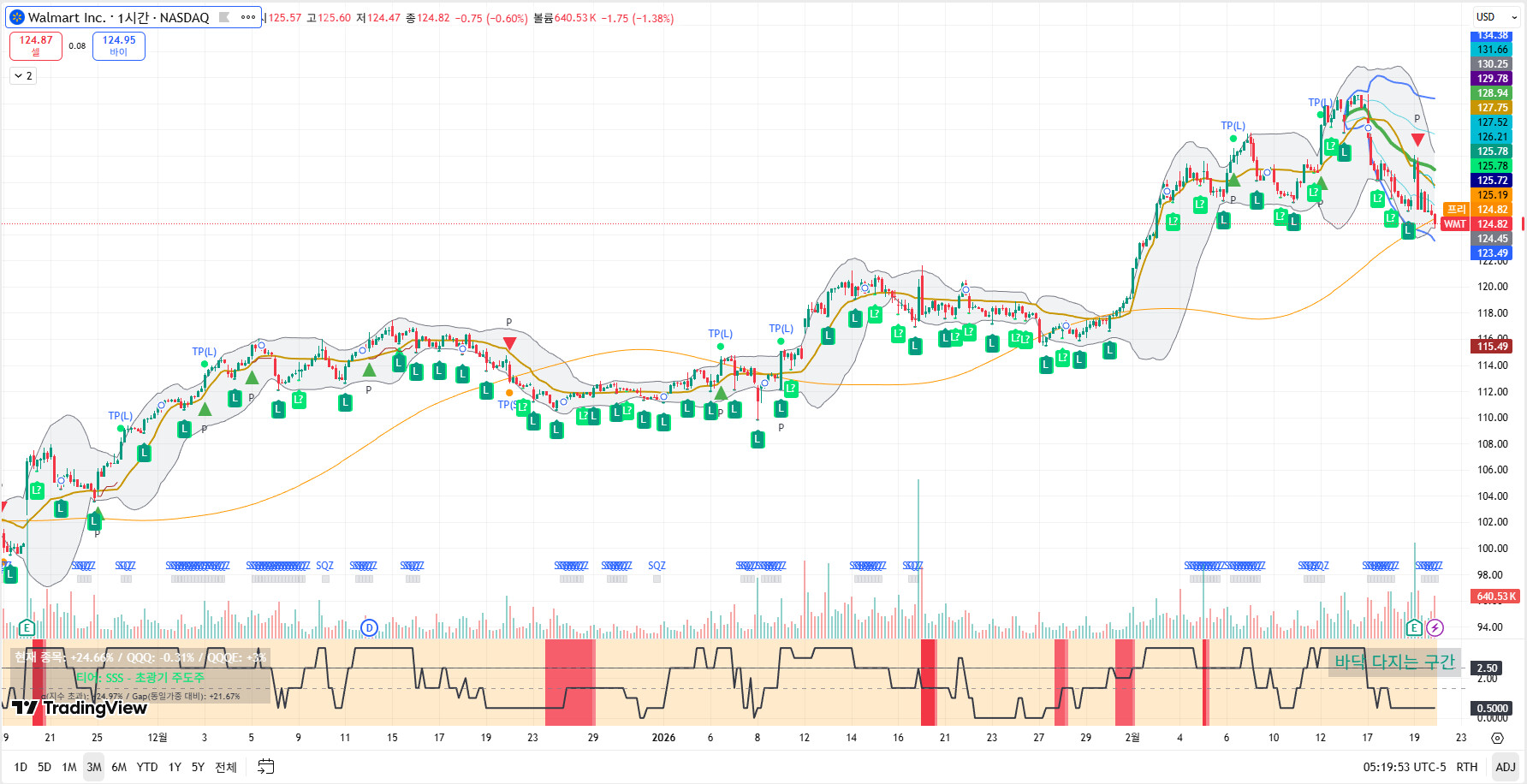Viewport: 1527px width, 784px height.
Task: Select the 5Y time range
Action: [198, 767]
